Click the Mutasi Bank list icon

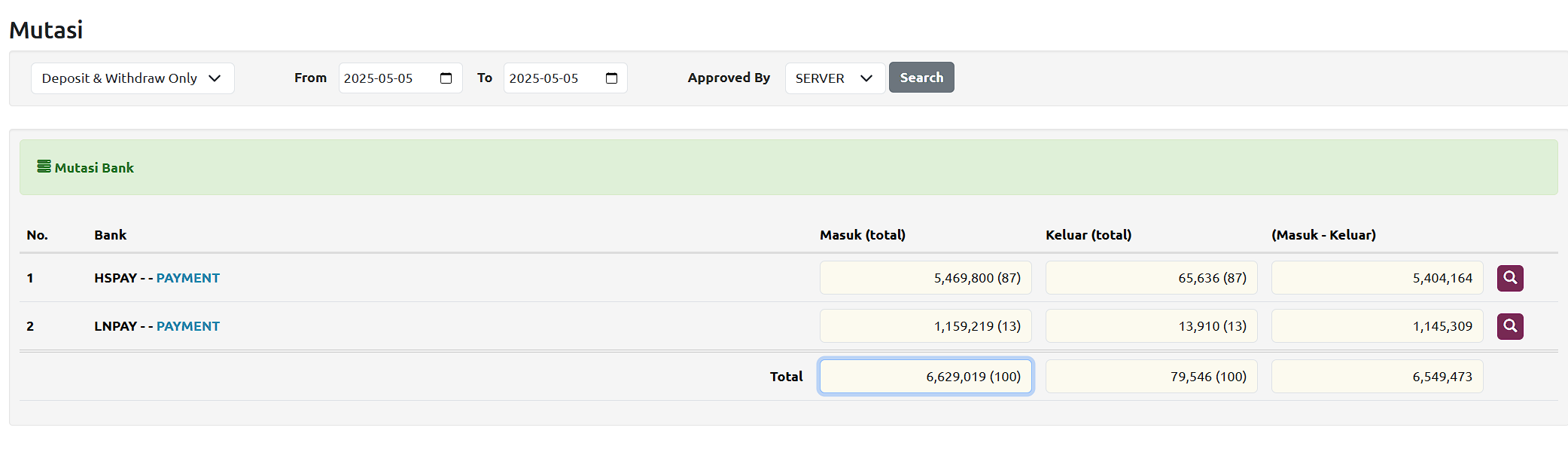(44, 166)
